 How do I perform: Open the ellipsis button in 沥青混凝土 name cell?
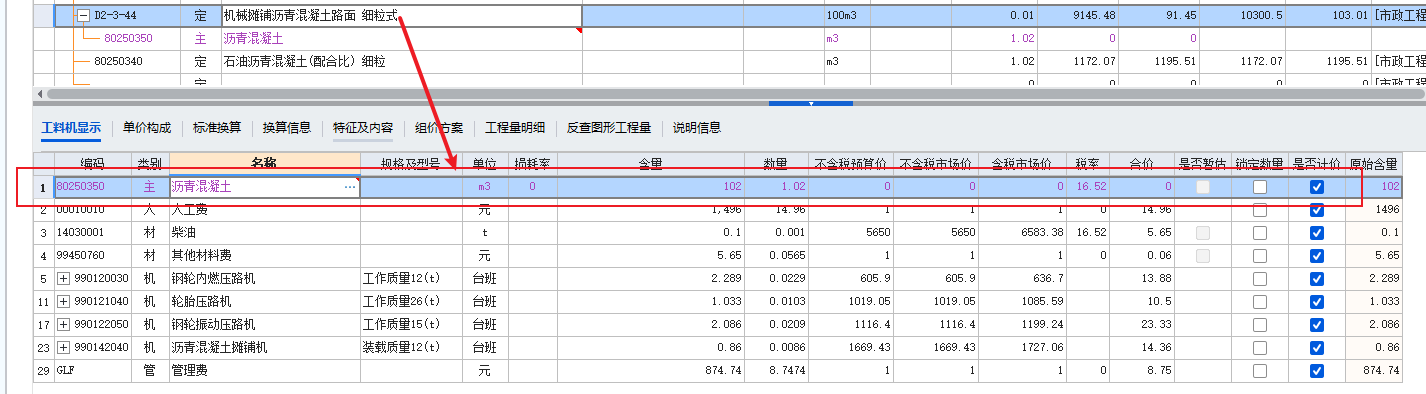[350, 187]
